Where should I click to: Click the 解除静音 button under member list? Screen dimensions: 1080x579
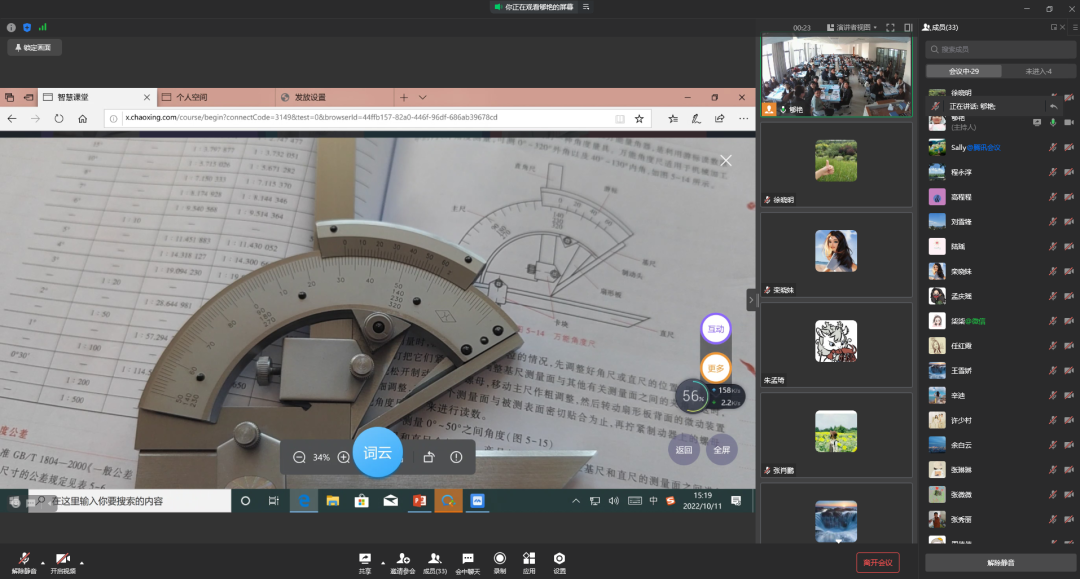(x=1001, y=562)
